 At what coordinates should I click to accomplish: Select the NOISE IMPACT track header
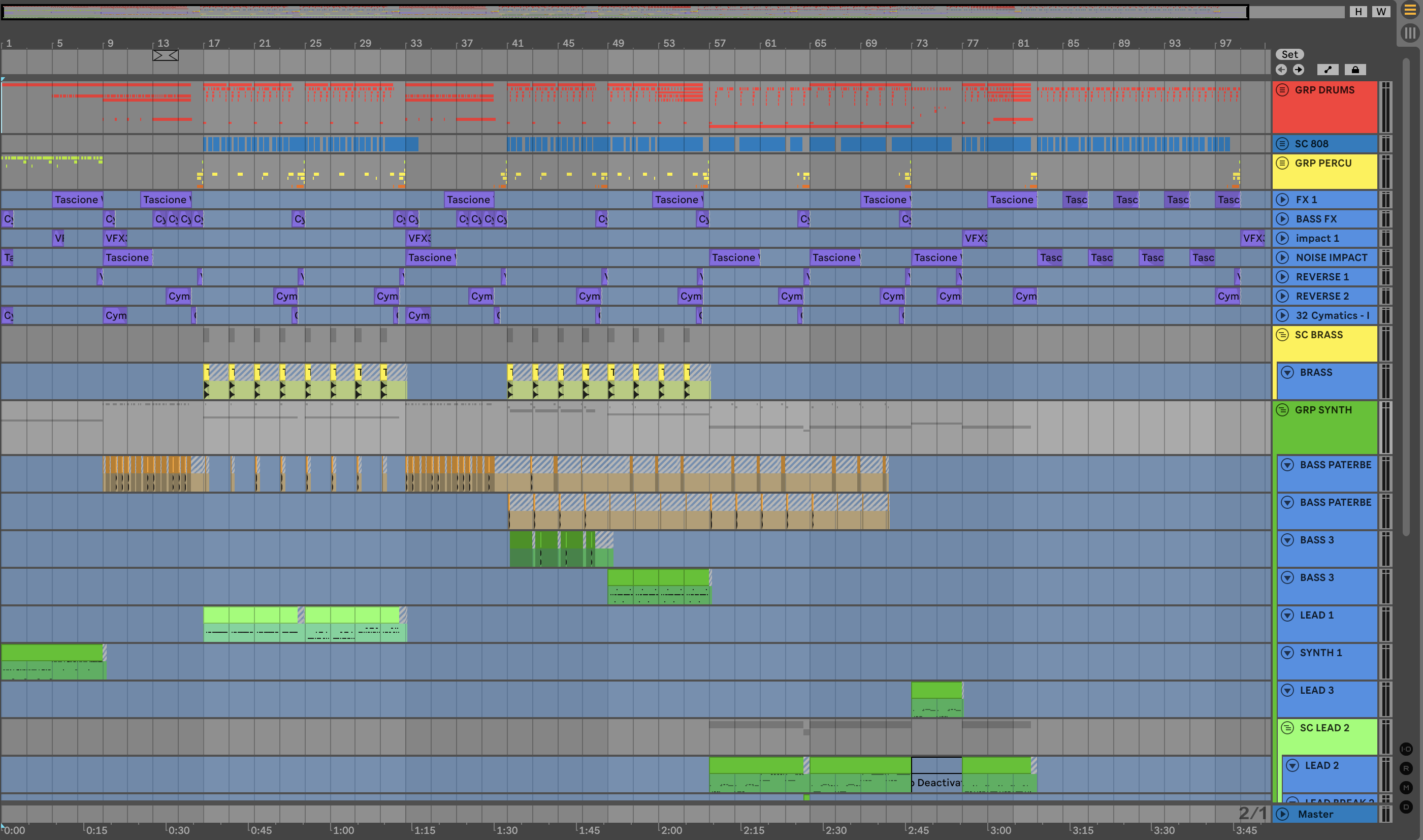1331,257
